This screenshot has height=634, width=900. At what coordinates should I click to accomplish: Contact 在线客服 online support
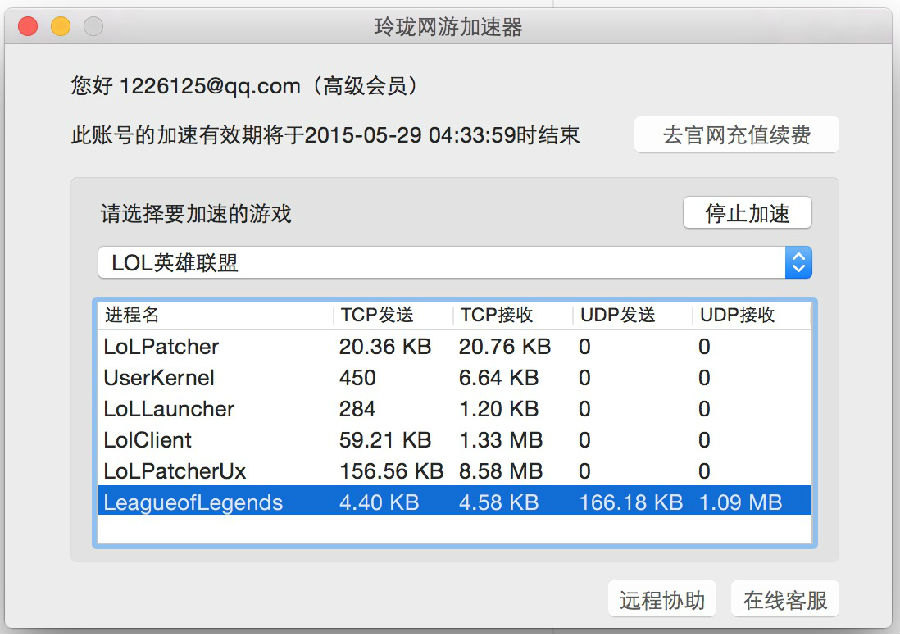coord(785,600)
